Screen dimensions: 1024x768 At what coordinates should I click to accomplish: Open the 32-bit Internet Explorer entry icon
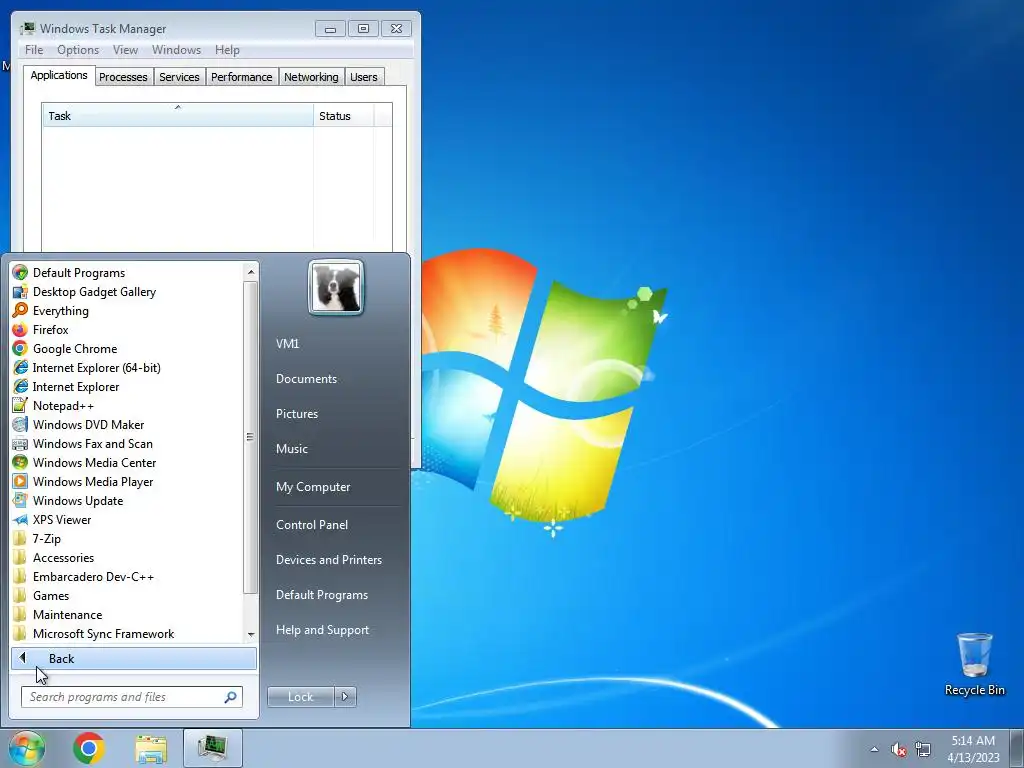[x=20, y=386]
